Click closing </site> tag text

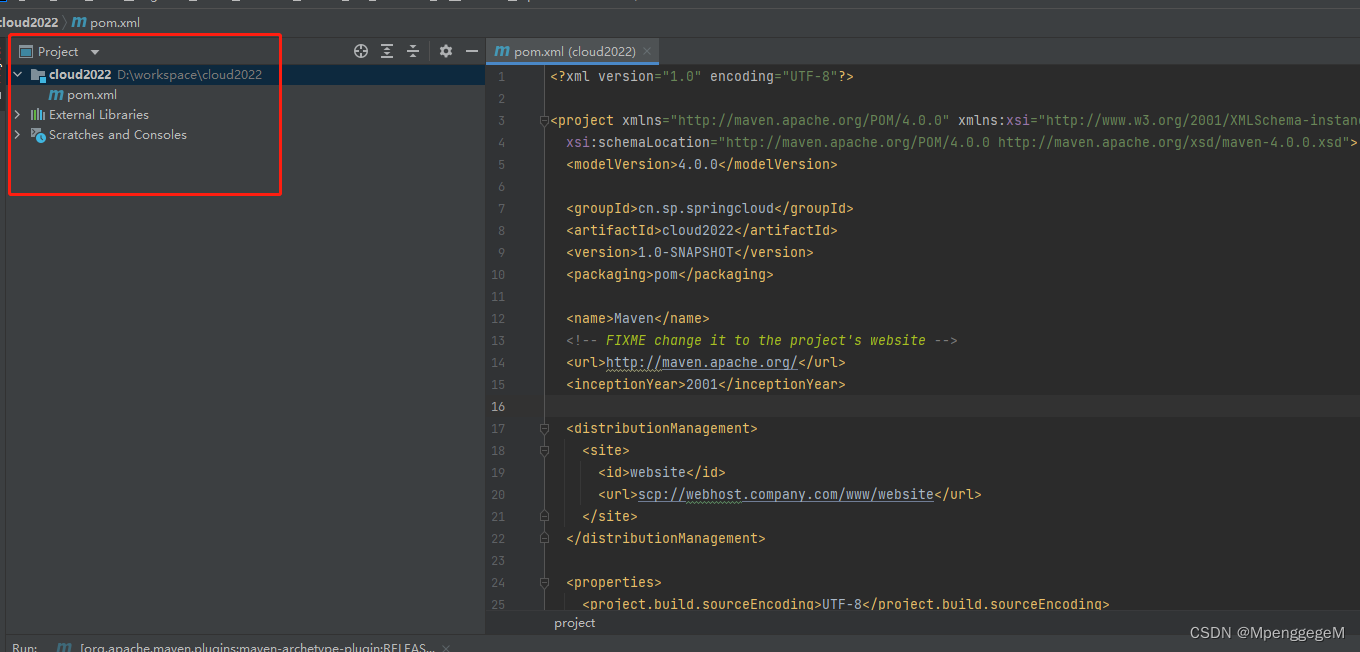click(610, 516)
